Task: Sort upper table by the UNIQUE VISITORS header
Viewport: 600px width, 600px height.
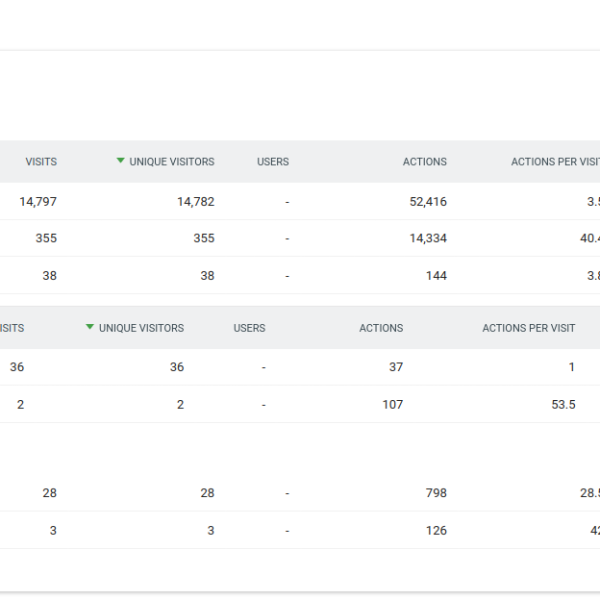Action: [x=172, y=162]
